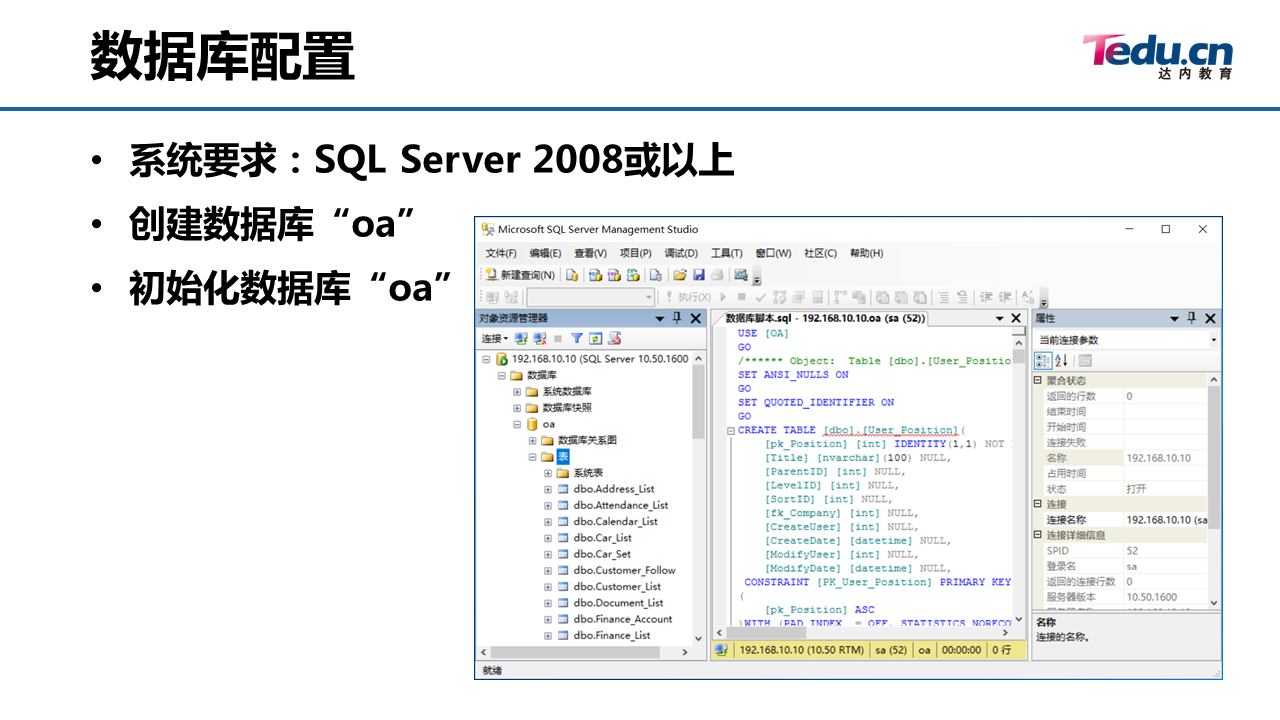1280x720 pixels.
Task: Click the parse checkmark toolbar icon
Action: point(761,297)
